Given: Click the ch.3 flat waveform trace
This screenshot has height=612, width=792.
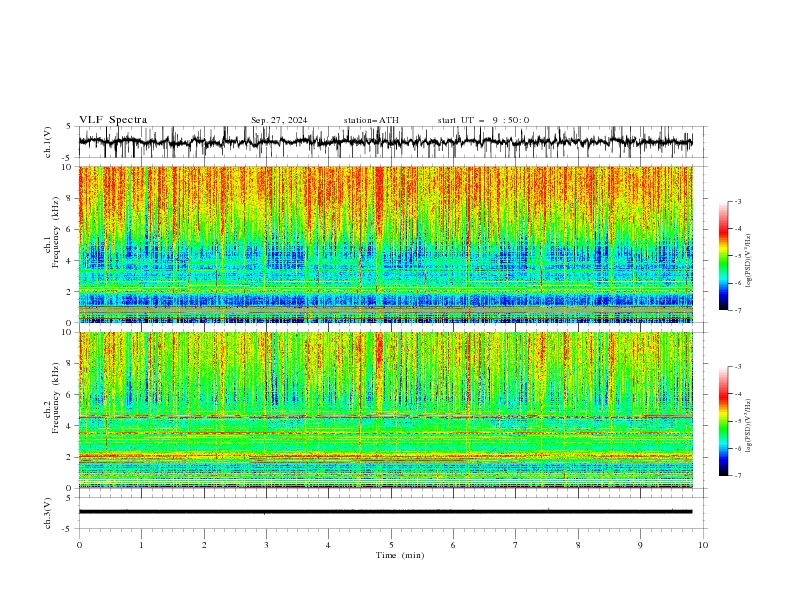Looking at the screenshot, I should 385,512.
